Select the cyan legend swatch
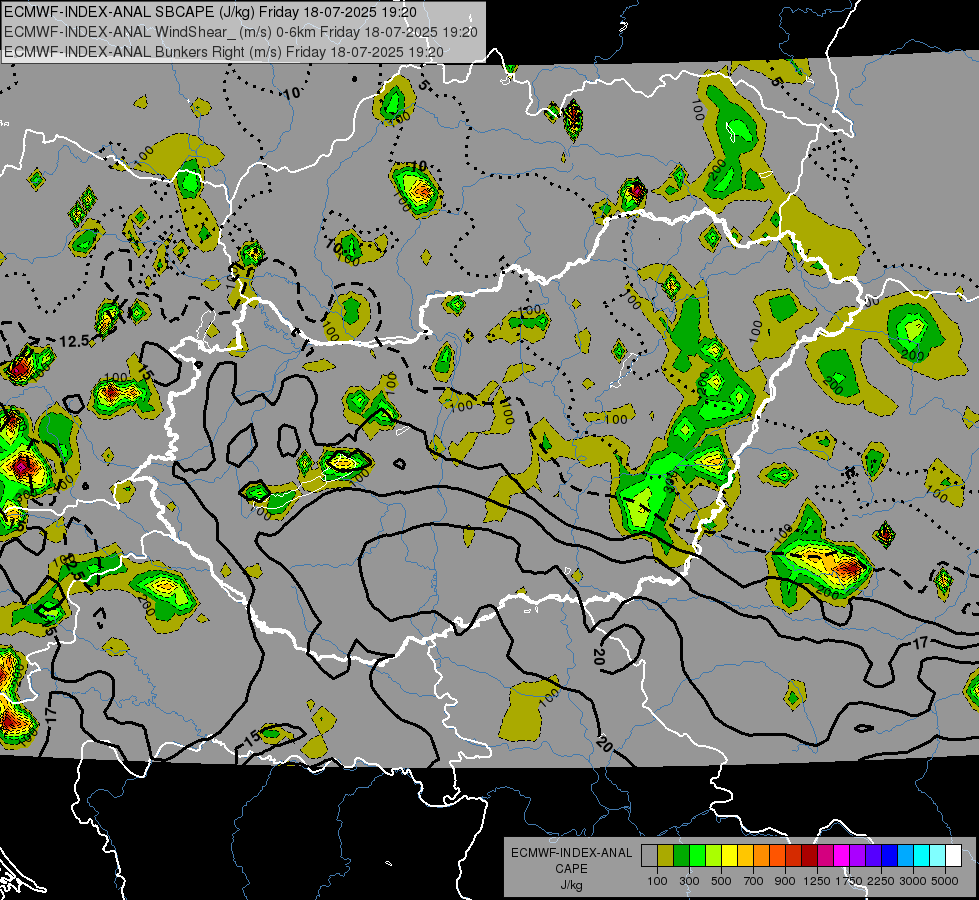Image resolution: width=979 pixels, height=900 pixels. click(922, 856)
